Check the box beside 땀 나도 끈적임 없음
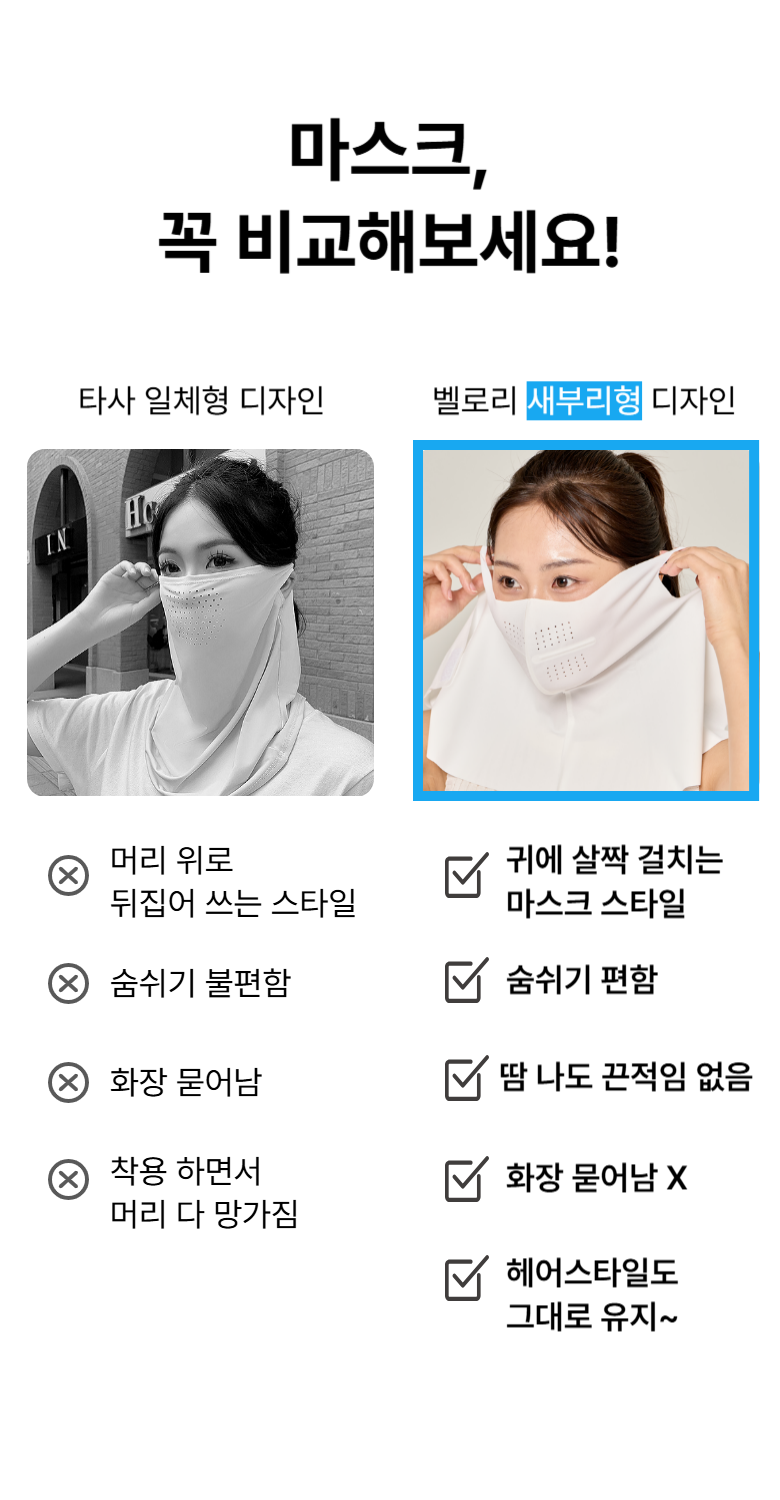 (466, 1078)
